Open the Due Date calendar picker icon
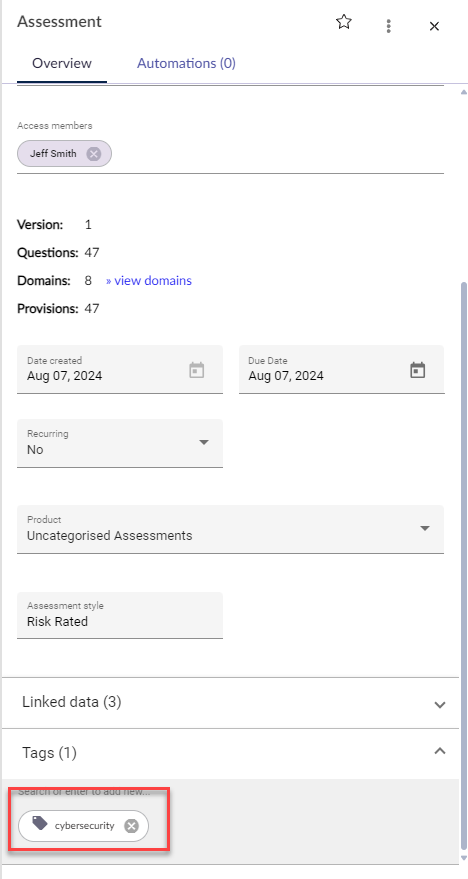This screenshot has height=879, width=468. coord(418,370)
